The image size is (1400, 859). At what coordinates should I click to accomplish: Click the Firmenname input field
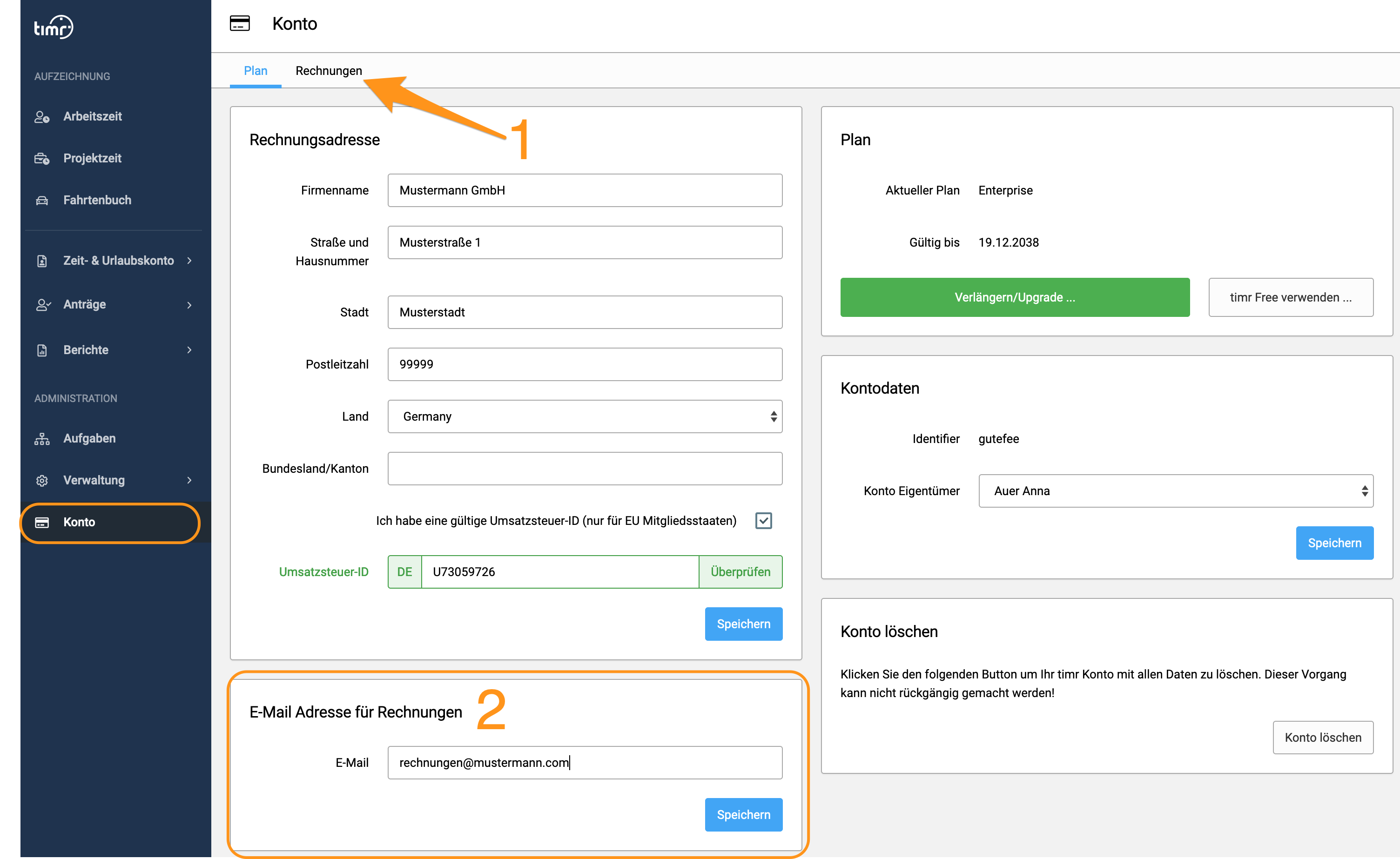coord(585,190)
